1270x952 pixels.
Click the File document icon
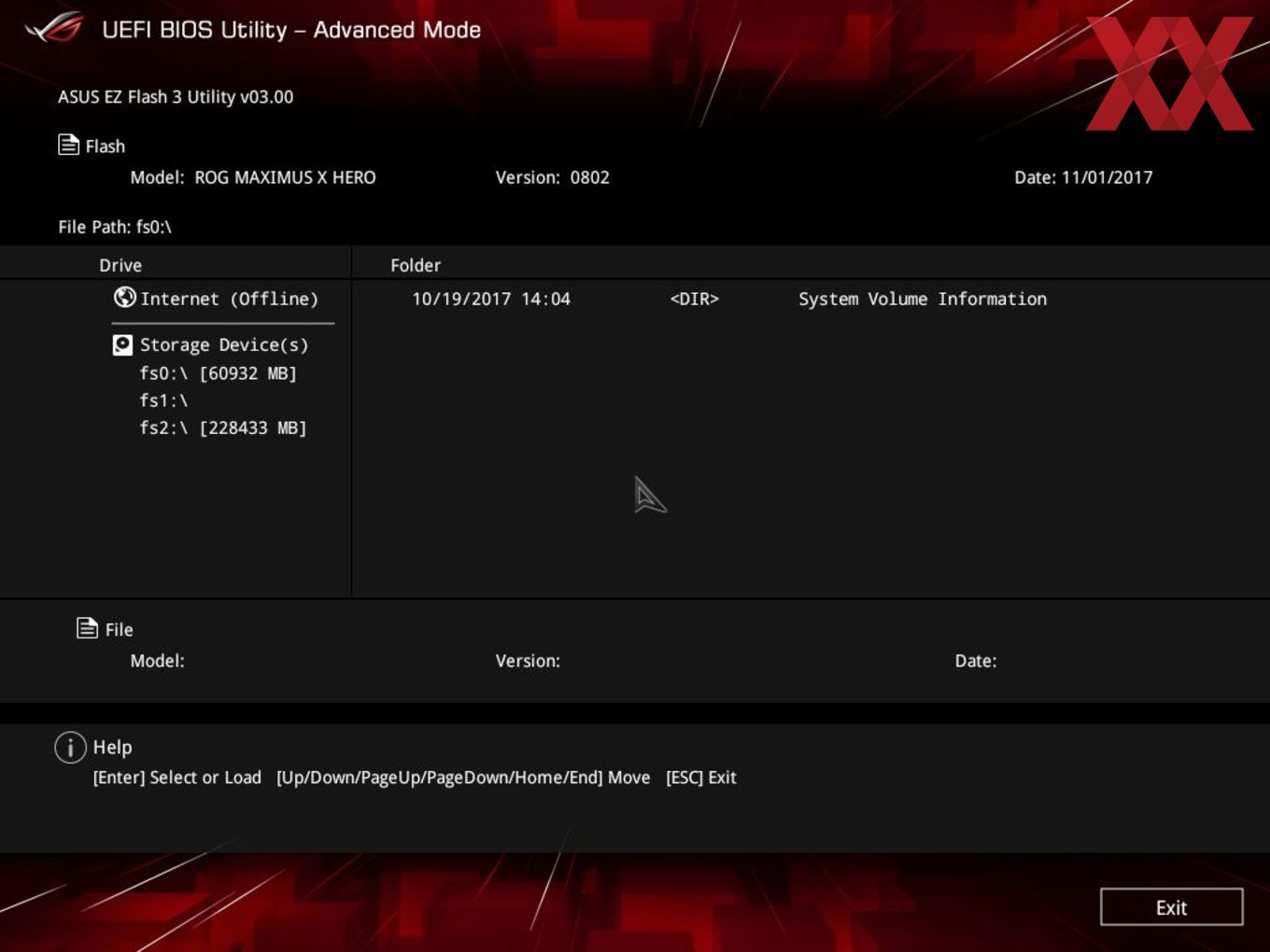coord(87,628)
